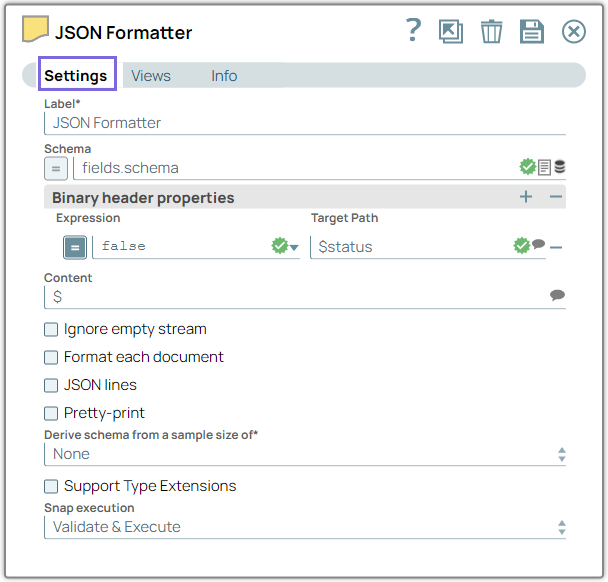Viewport: 608px width, 582px height.
Task: Click the trash delete Snap icon
Action: coord(491,31)
